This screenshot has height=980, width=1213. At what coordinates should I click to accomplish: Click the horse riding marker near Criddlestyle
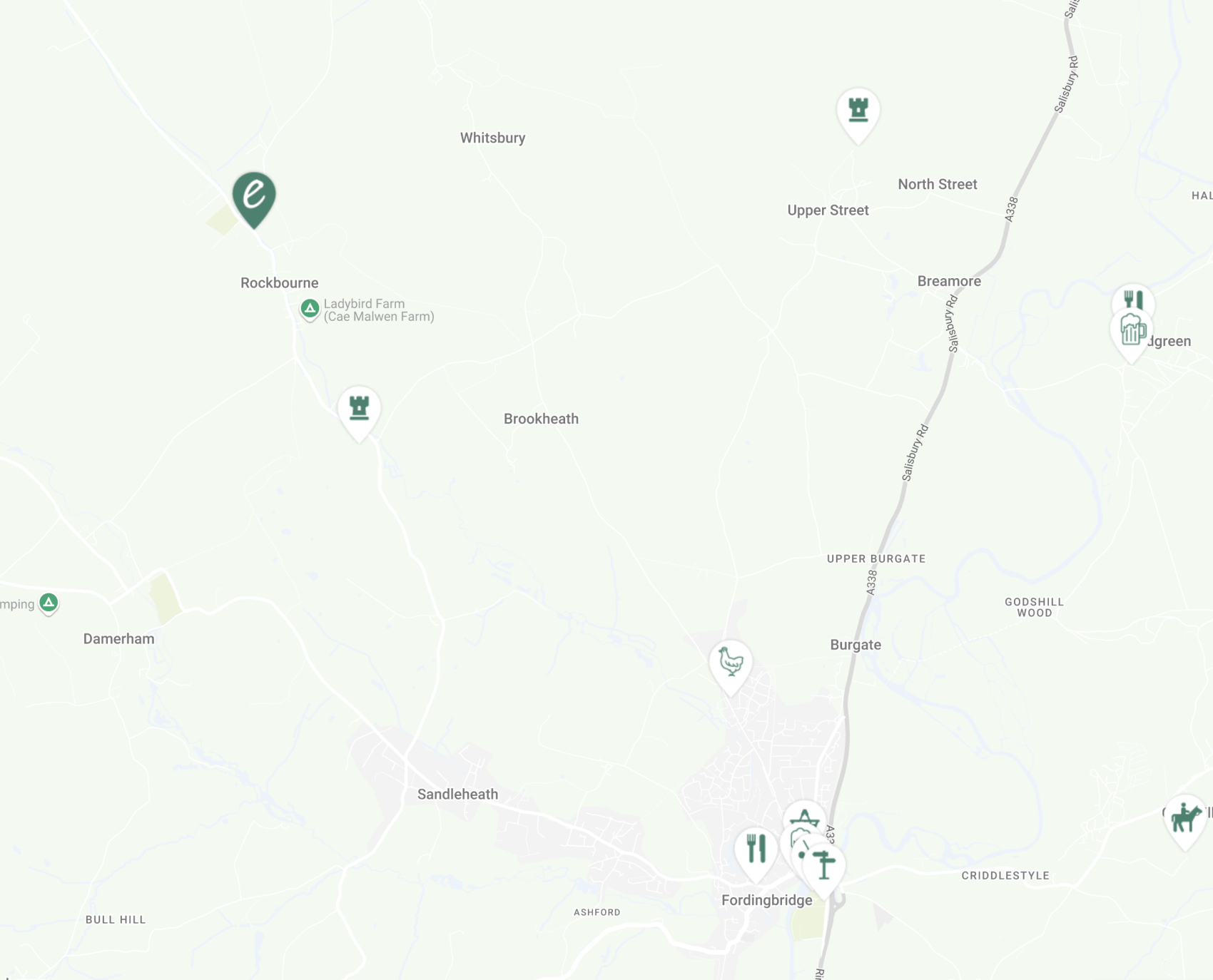pyautogui.click(x=1185, y=822)
